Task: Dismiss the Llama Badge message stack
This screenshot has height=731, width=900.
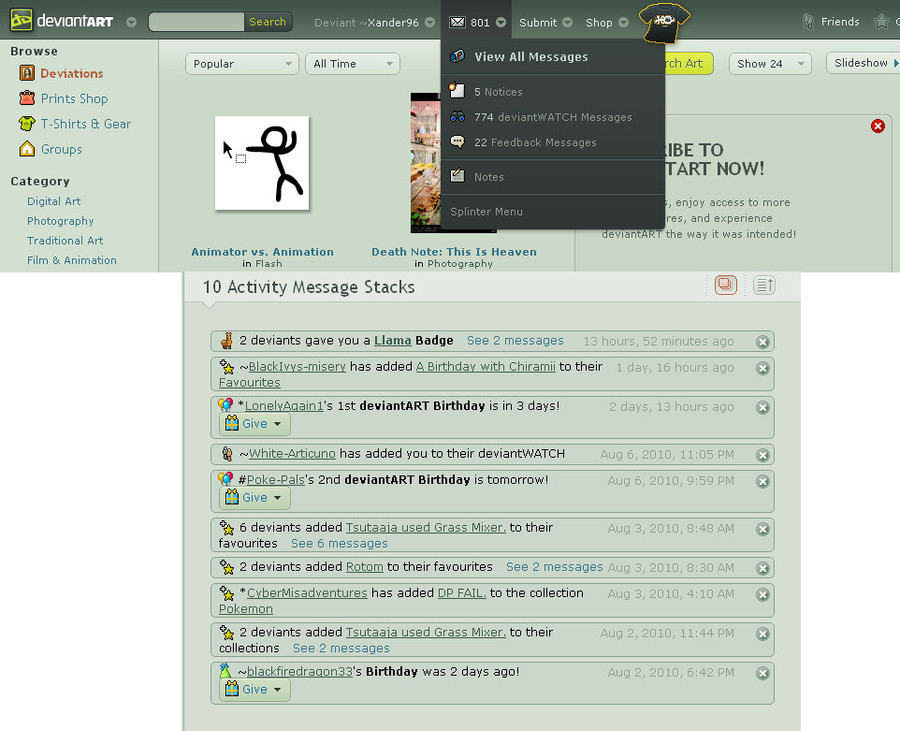Action: pyautogui.click(x=762, y=342)
